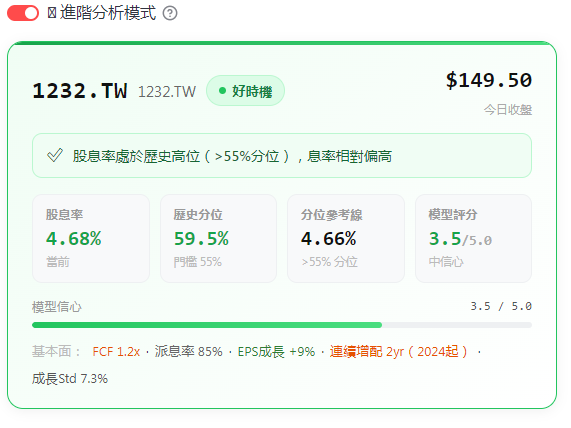This screenshot has height=428, width=571.
Task: Click the 派息率 85% fundamental
Action: click(x=188, y=352)
